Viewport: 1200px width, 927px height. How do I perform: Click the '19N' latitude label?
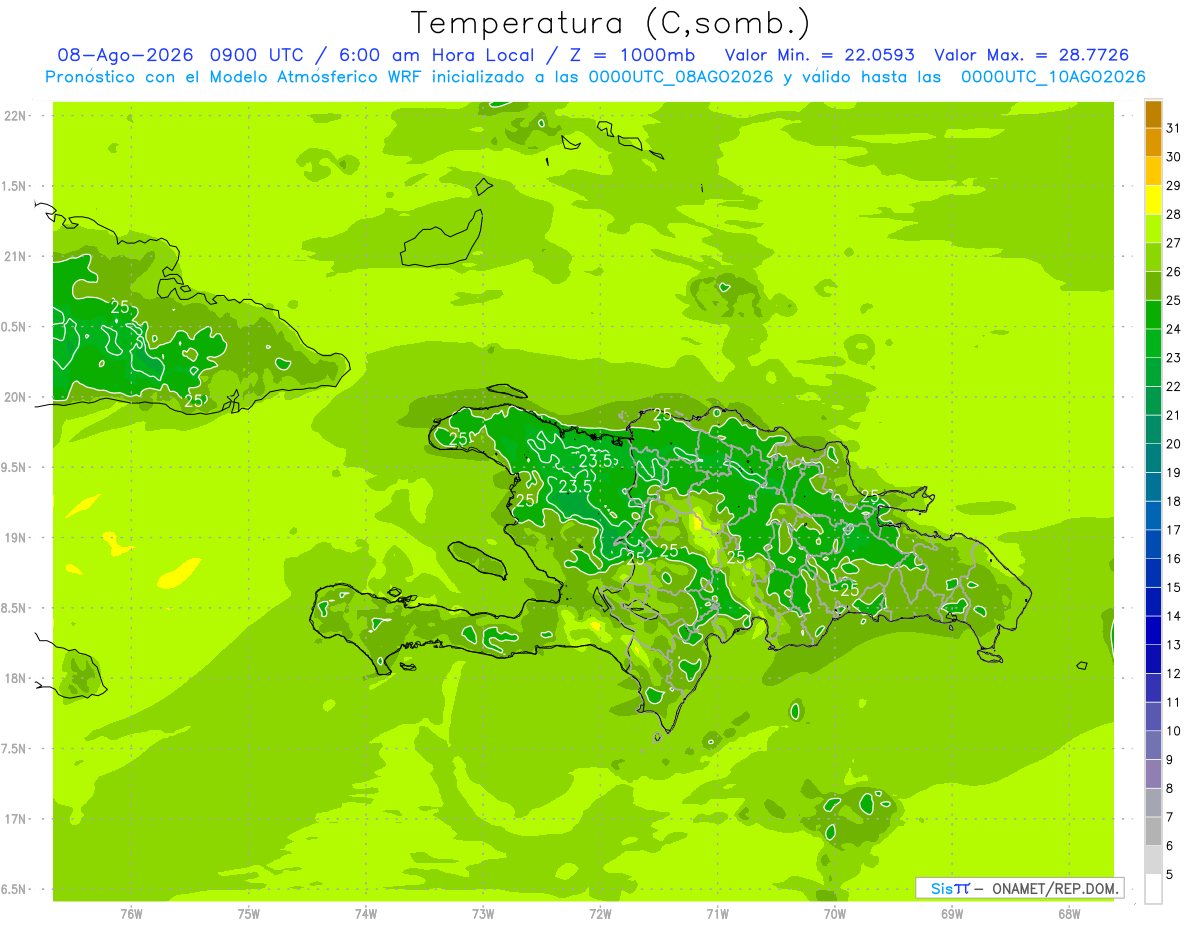click(15, 538)
